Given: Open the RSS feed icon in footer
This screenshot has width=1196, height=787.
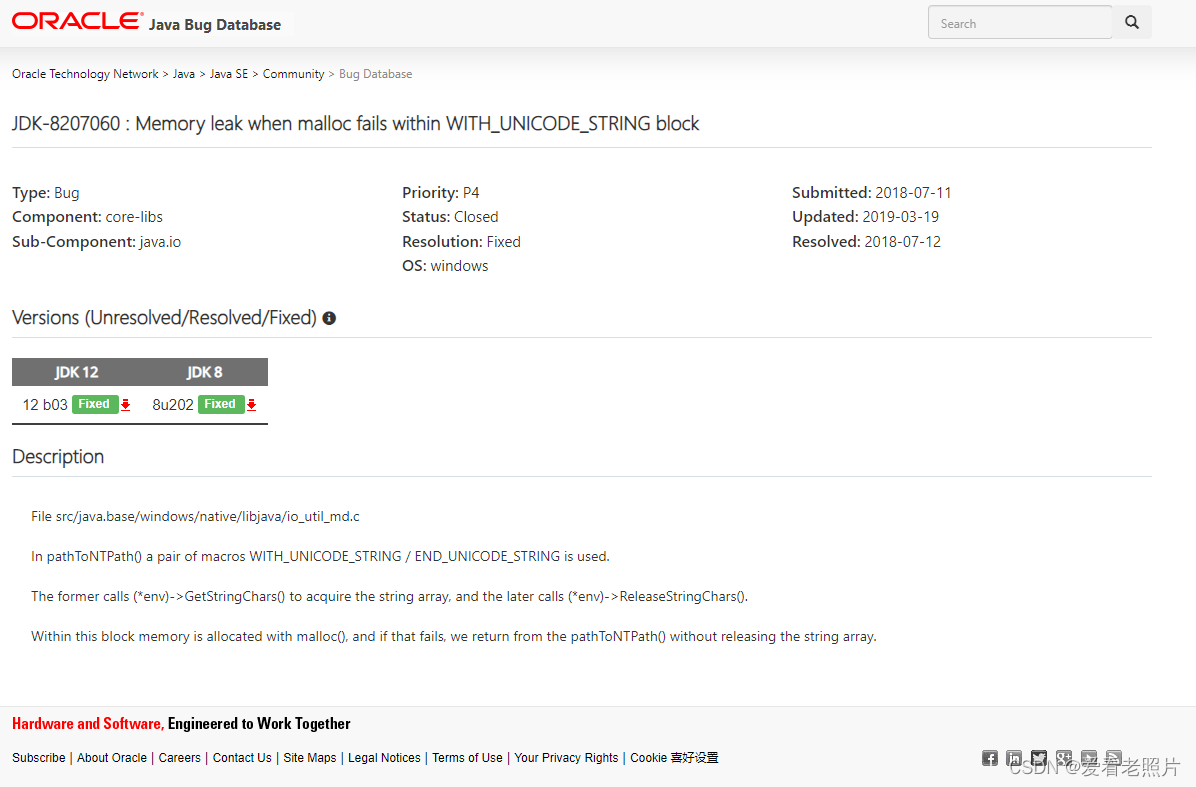Looking at the screenshot, I should [1114, 758].
